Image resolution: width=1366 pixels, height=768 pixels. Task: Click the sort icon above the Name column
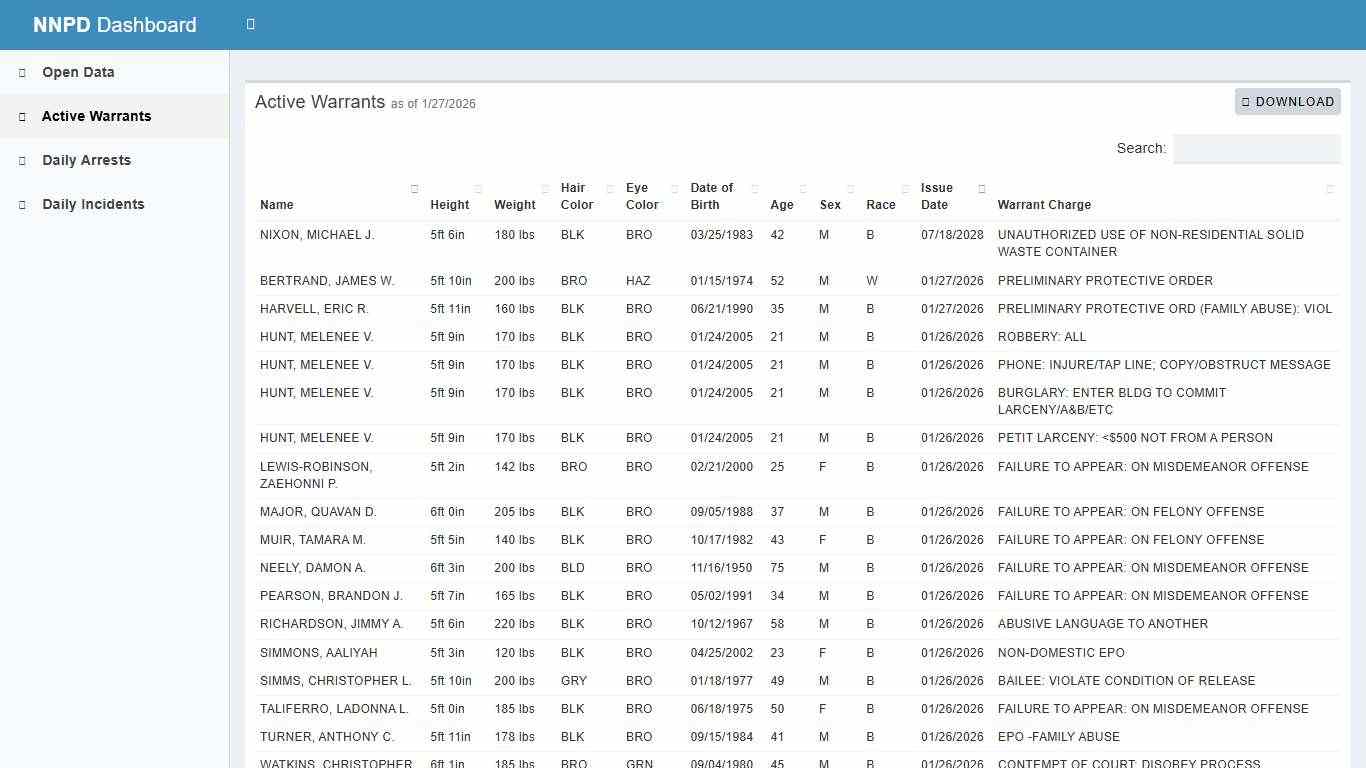click(414, 188)
